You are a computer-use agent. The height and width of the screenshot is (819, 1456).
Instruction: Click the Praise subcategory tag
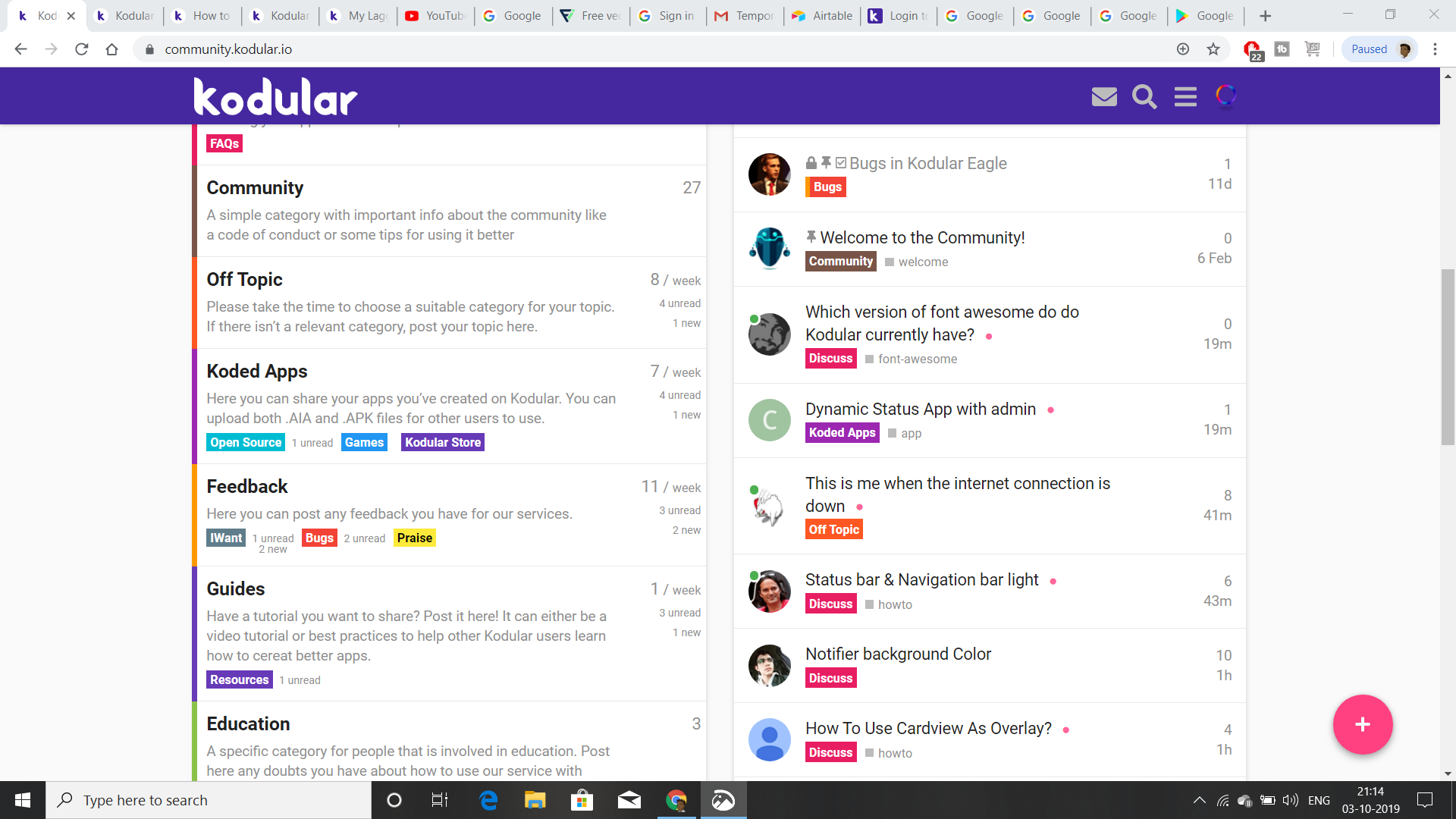click(414, 538)
